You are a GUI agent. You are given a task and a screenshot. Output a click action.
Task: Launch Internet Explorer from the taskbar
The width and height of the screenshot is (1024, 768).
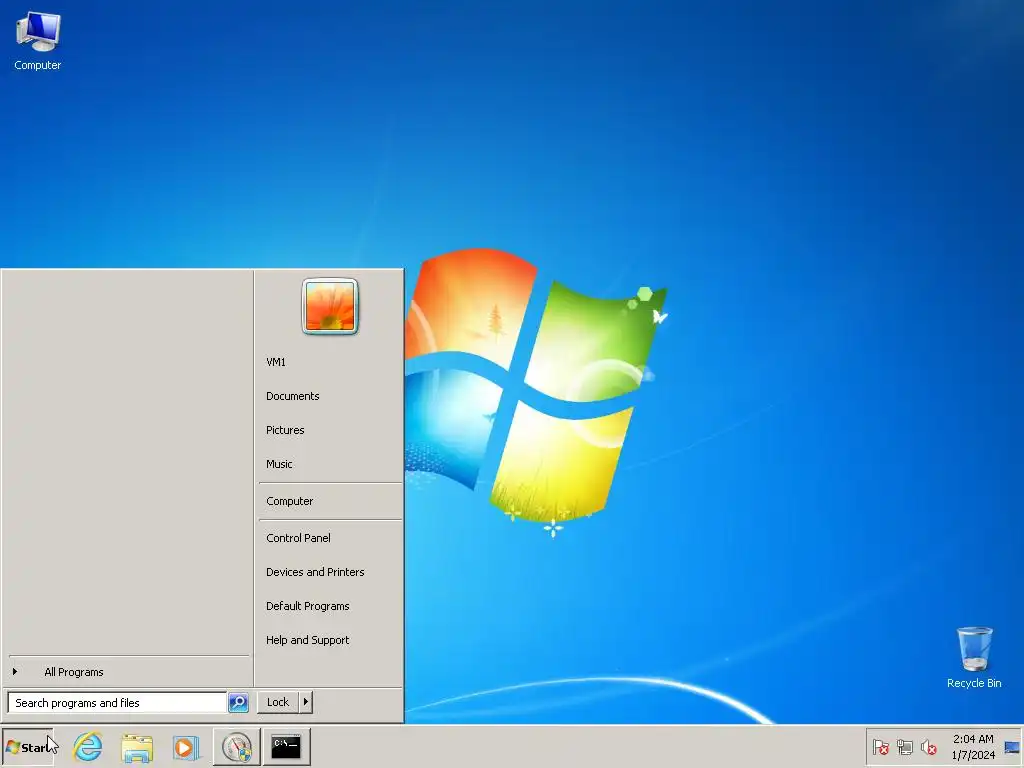click(88, 746)
